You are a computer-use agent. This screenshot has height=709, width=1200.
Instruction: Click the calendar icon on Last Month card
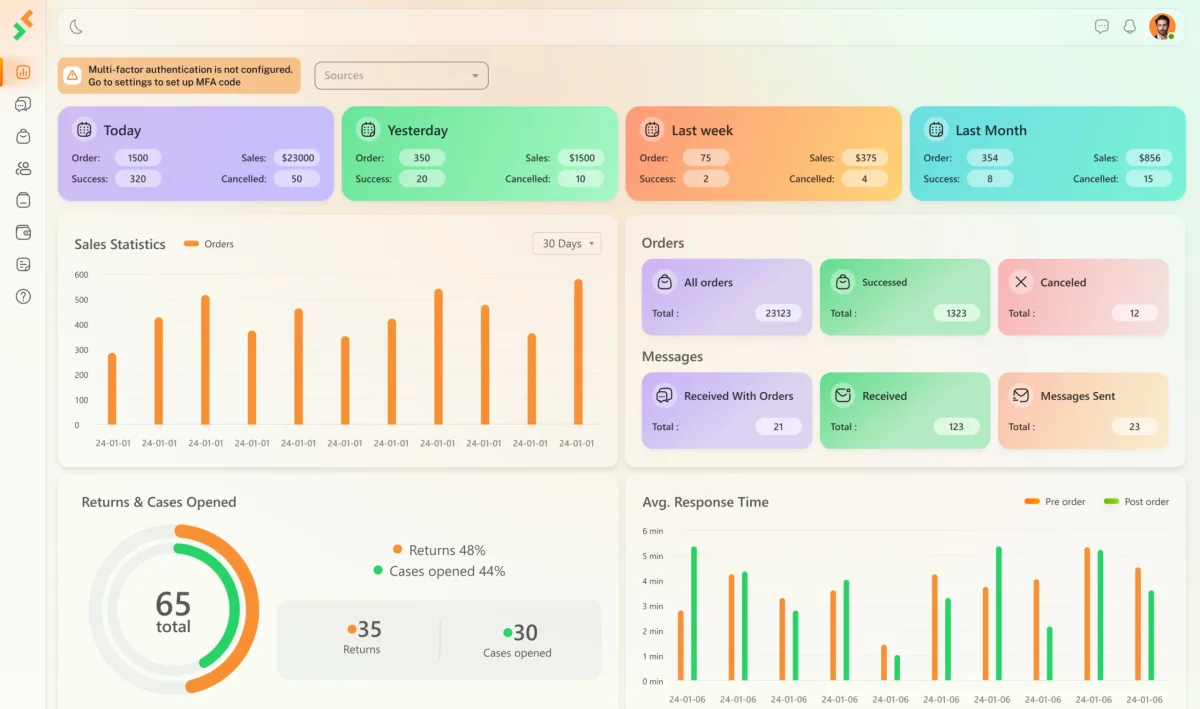click(936, 130)
